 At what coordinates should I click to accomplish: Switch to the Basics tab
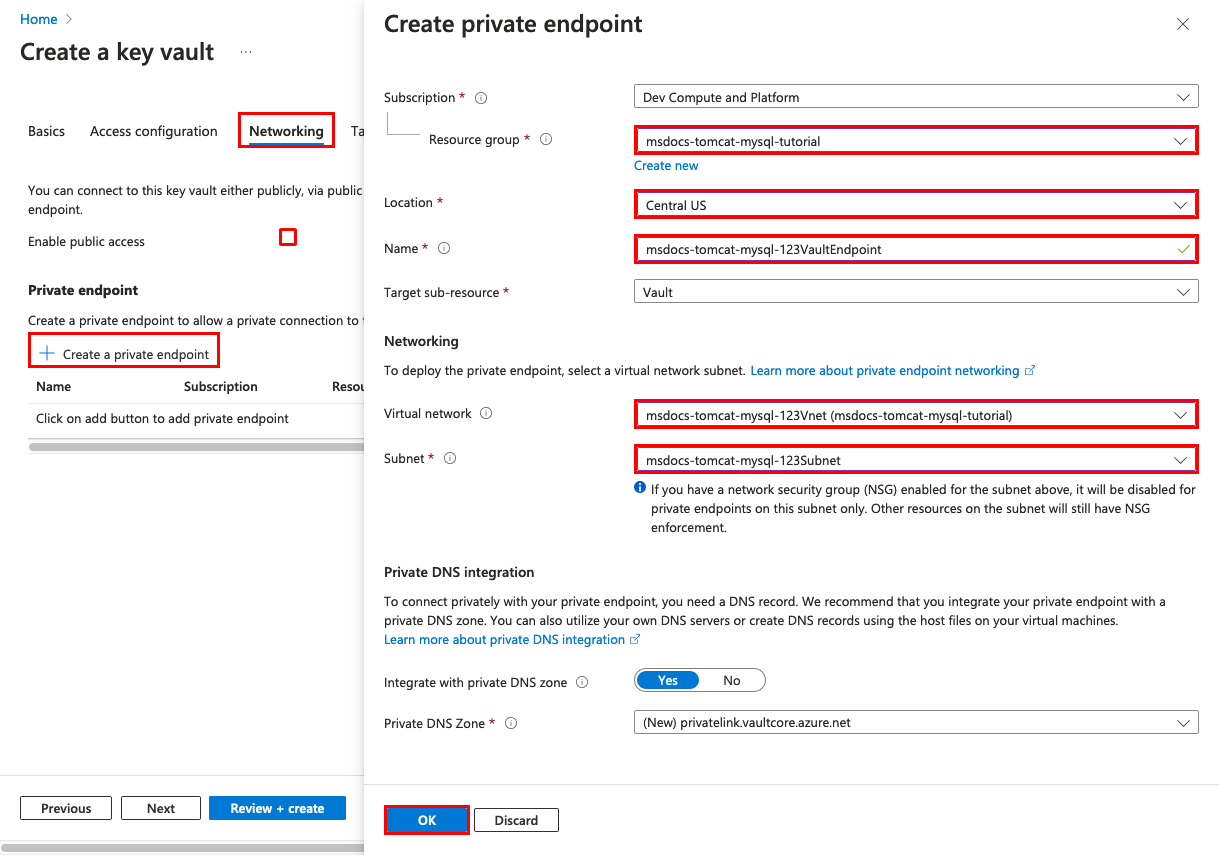pyautogui.click(x=46, y=131)
